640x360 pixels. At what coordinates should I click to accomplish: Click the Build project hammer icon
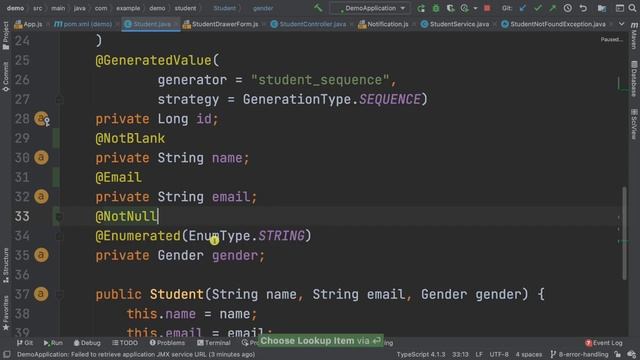(x=318, y=8)
